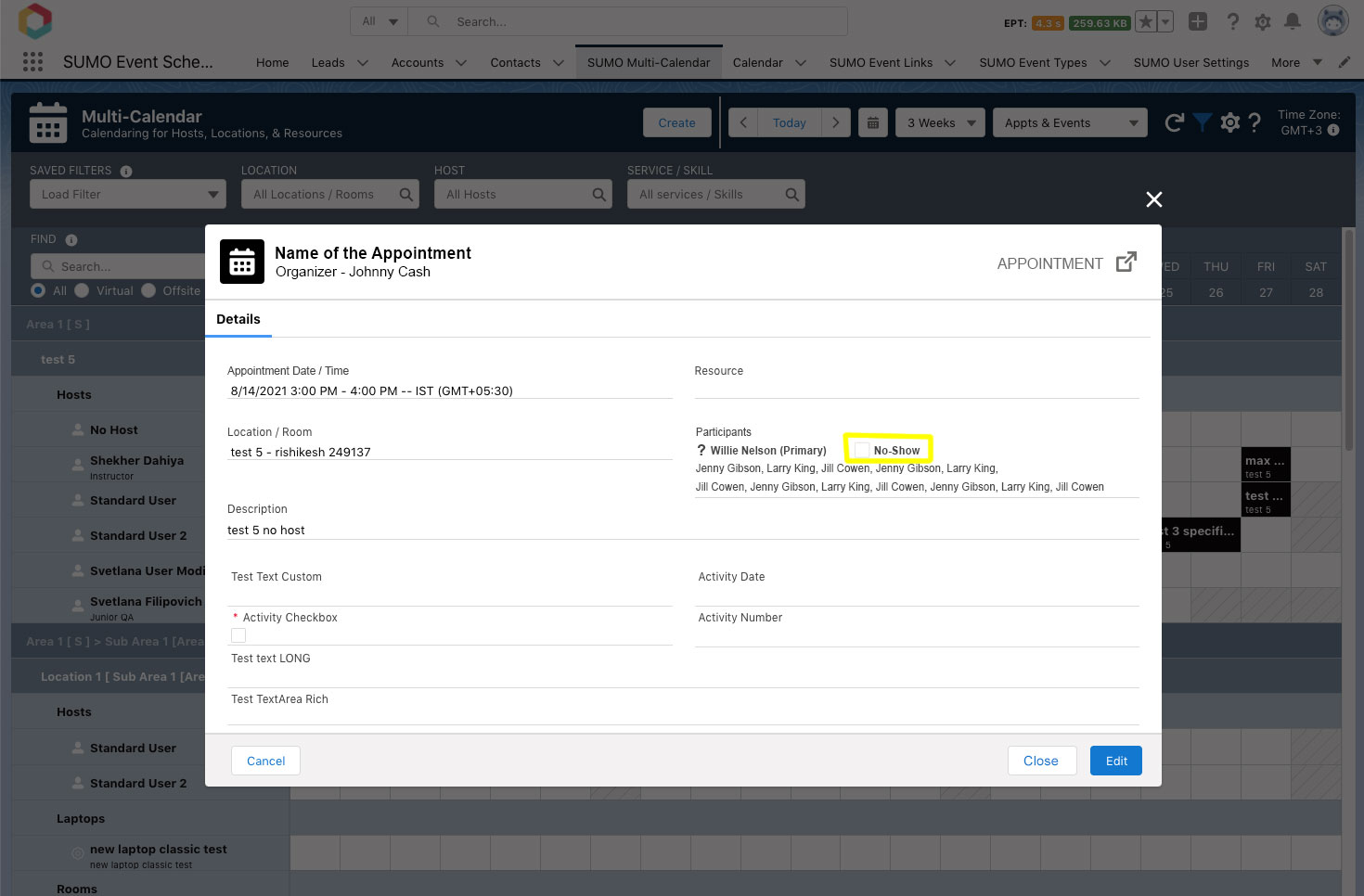Click the refresh calendar icon
Viewport: 1364px width, 896px height.
click(x=1174, y=122)
